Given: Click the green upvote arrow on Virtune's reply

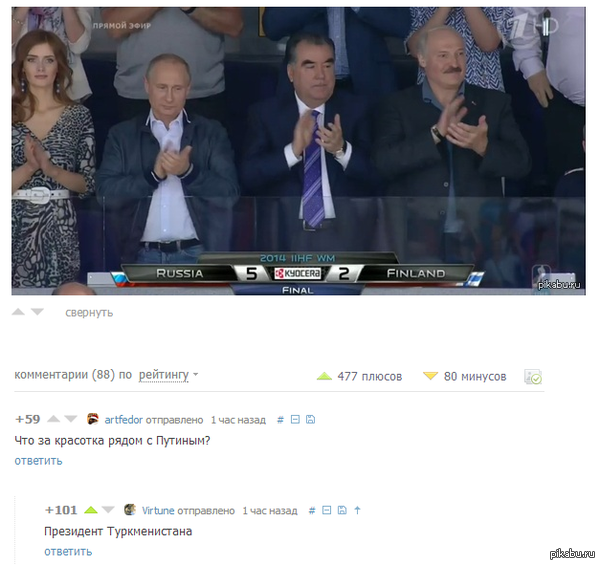Looking at the screenshot, I should pos(91,510).
